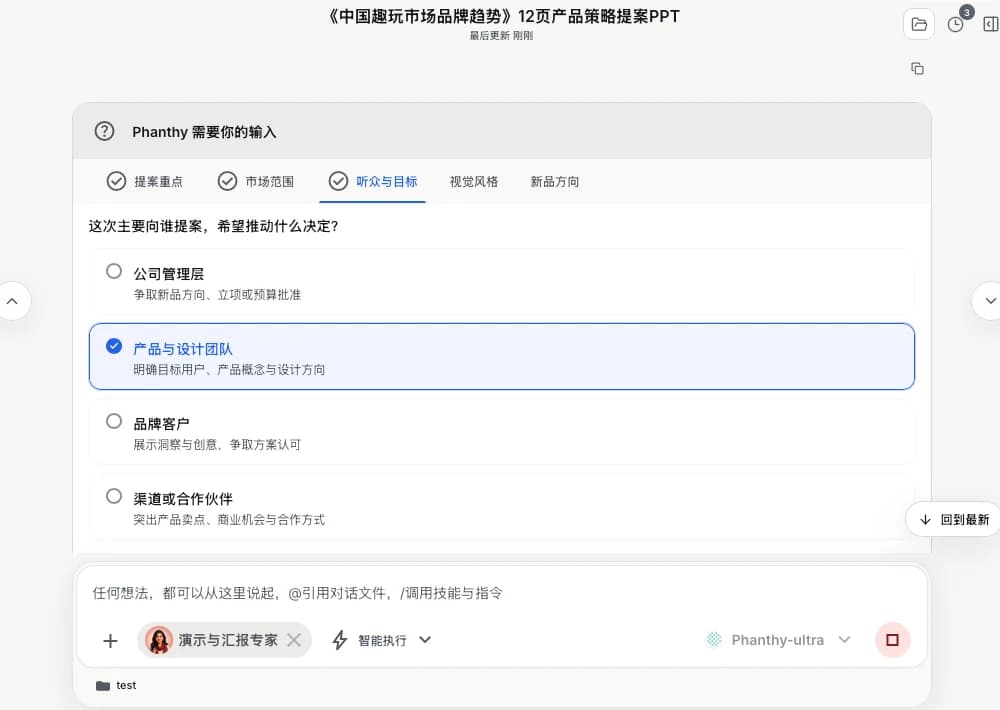
Task: Select the 公司管理层 radio option
Action: coord(114,271)
